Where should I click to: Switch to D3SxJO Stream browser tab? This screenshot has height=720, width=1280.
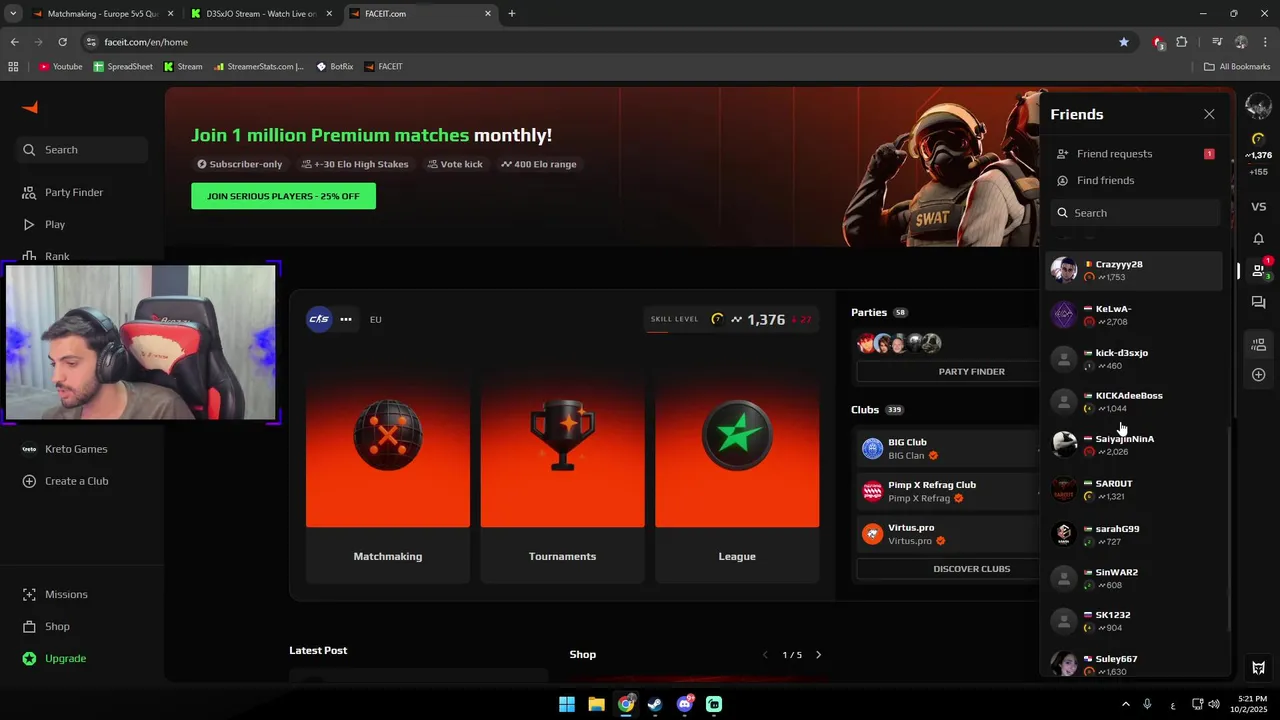pos(262,14)
